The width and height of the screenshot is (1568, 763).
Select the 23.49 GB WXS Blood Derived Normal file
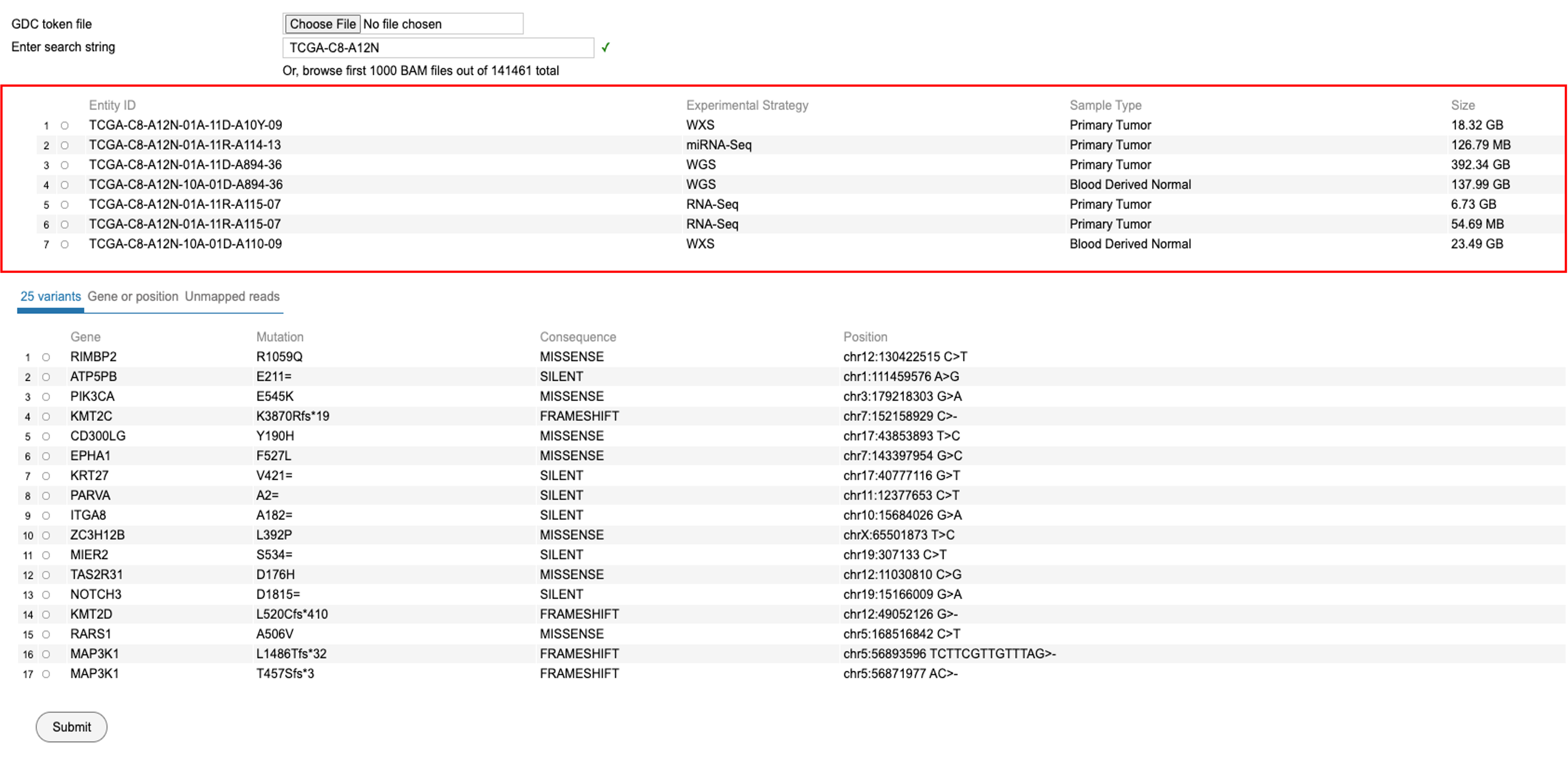pyautogui.click(x=64, y=244)
